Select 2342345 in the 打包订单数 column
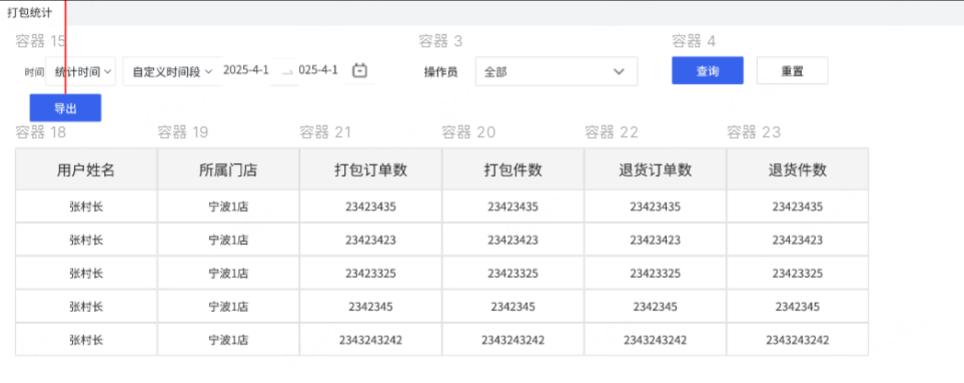Screen dimensions: 964x383 point(371,306)
